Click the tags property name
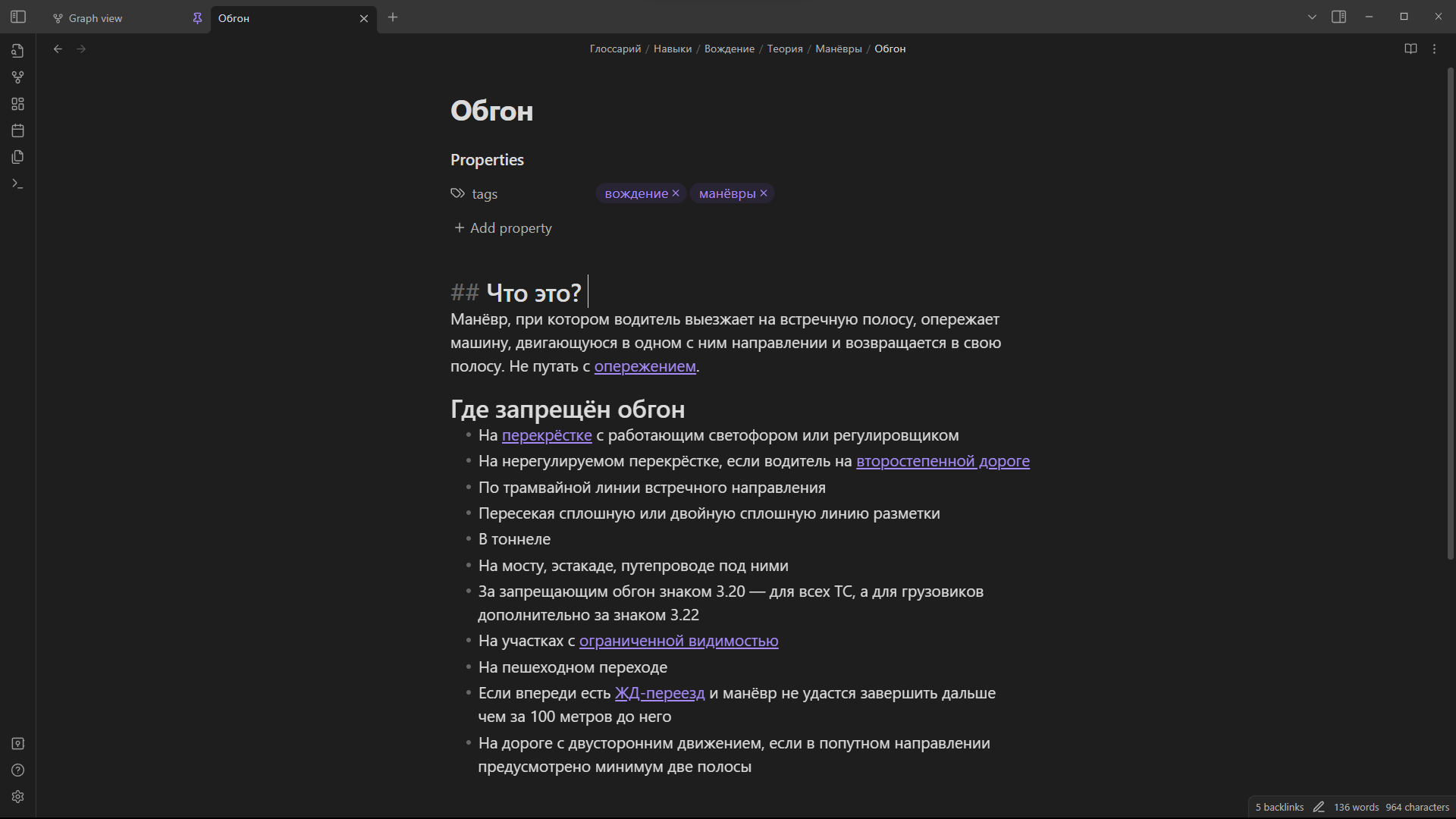Screen dimensions: 1456x819 pyautogui.click(x=485, y=194)
